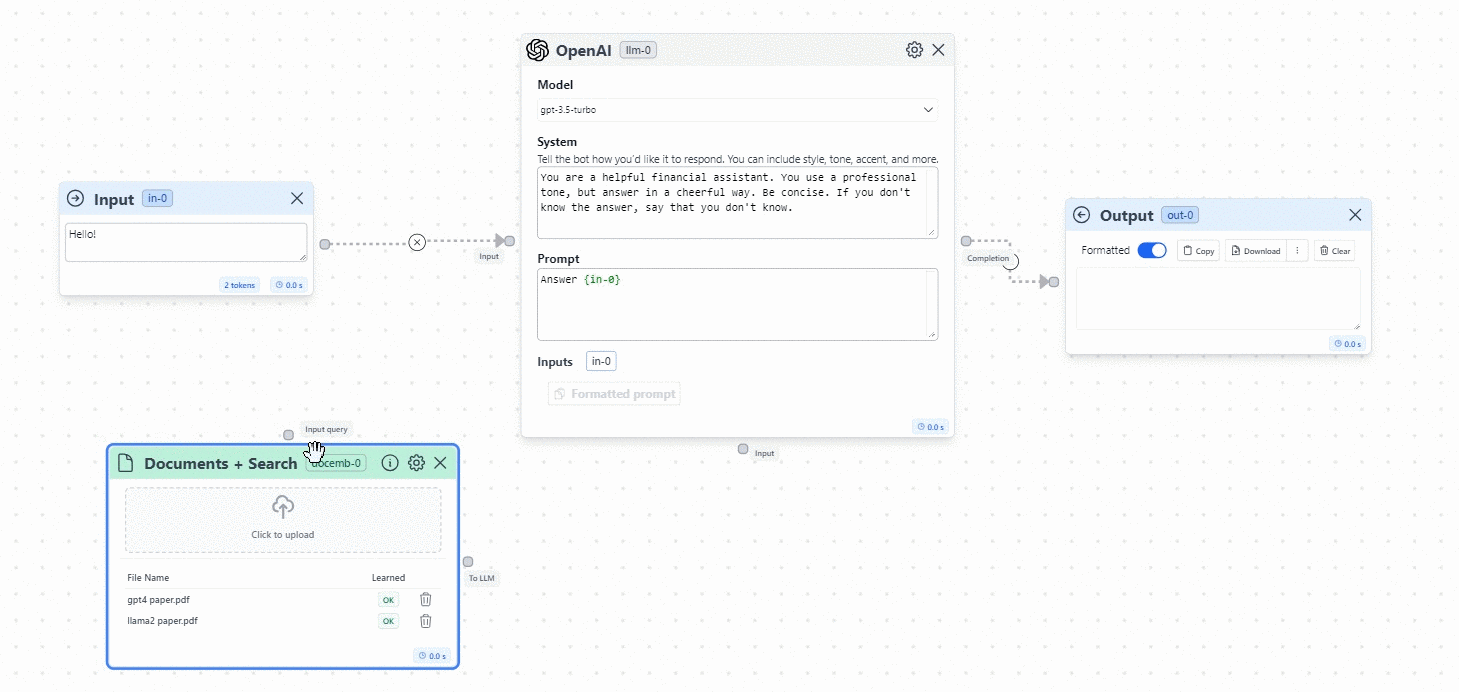Click the Completion connector on OpenAI node
The image size is (1459, 692).
coord(966,241)
